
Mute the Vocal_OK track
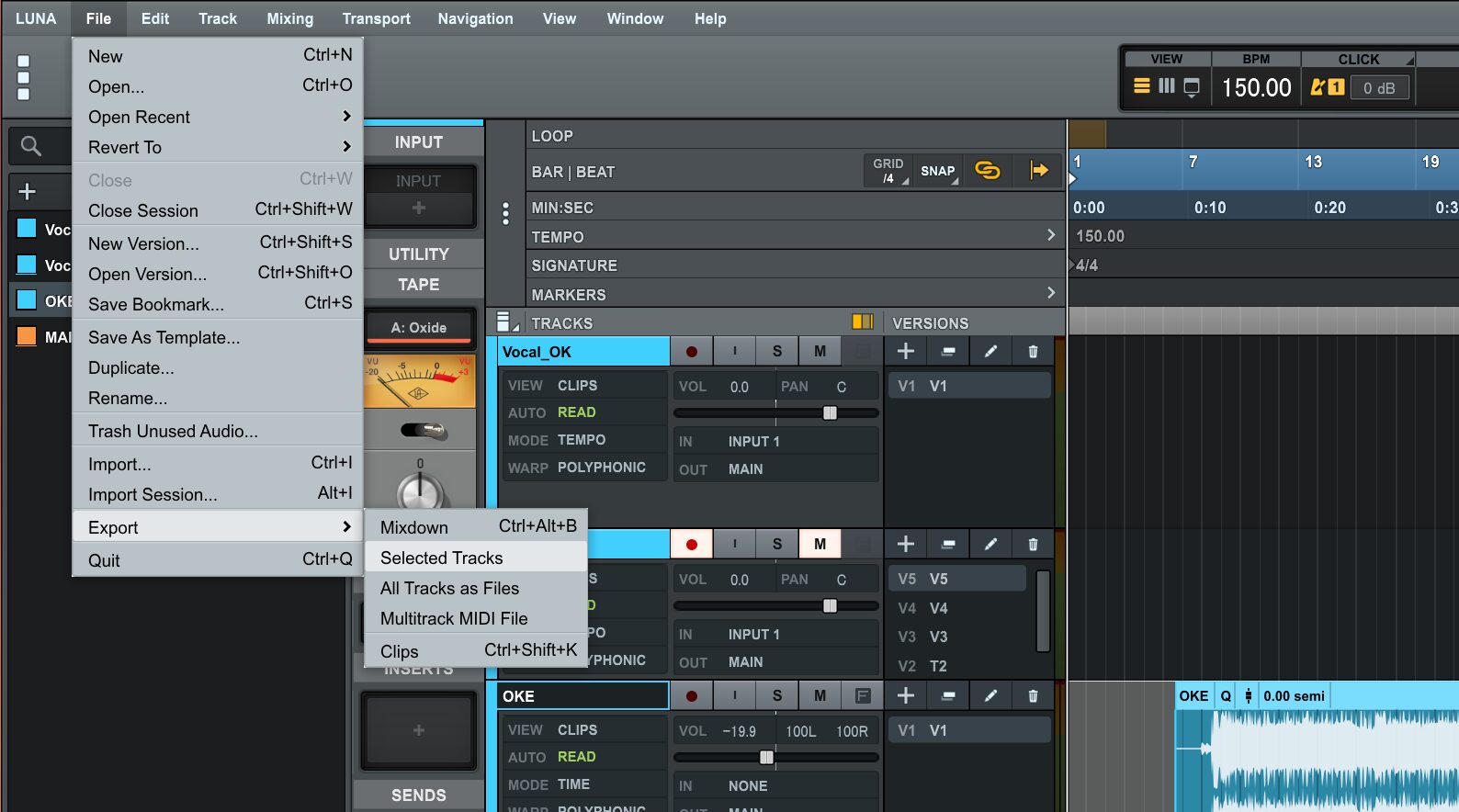pos(820,351)
